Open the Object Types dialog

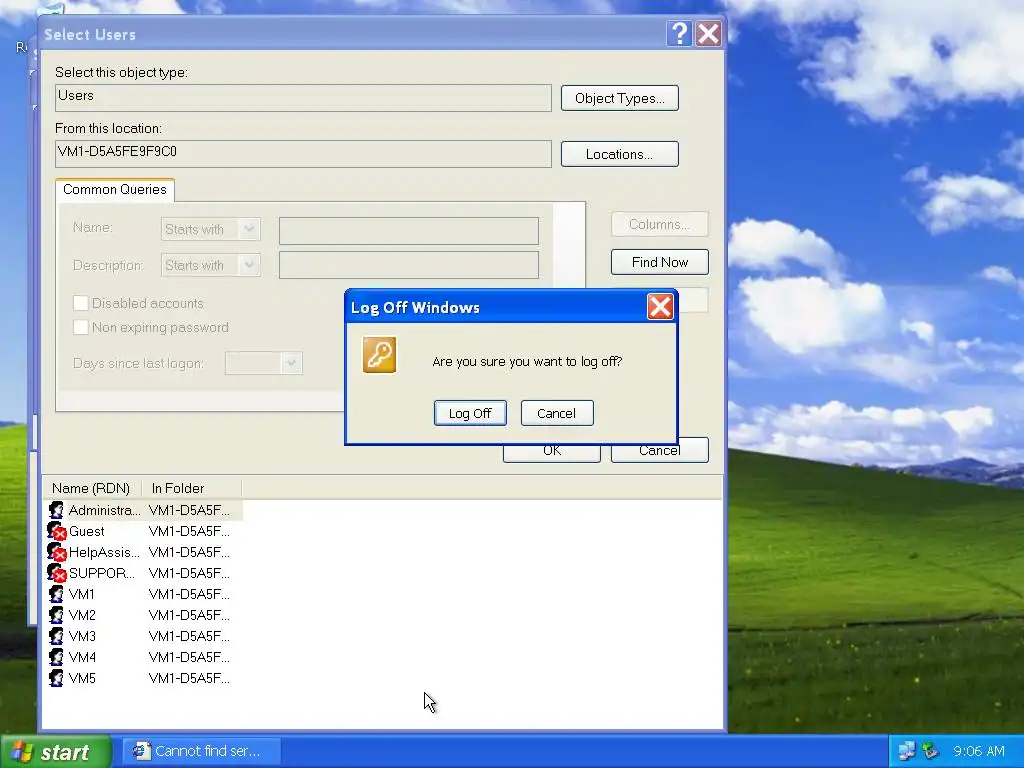[620, 98]
